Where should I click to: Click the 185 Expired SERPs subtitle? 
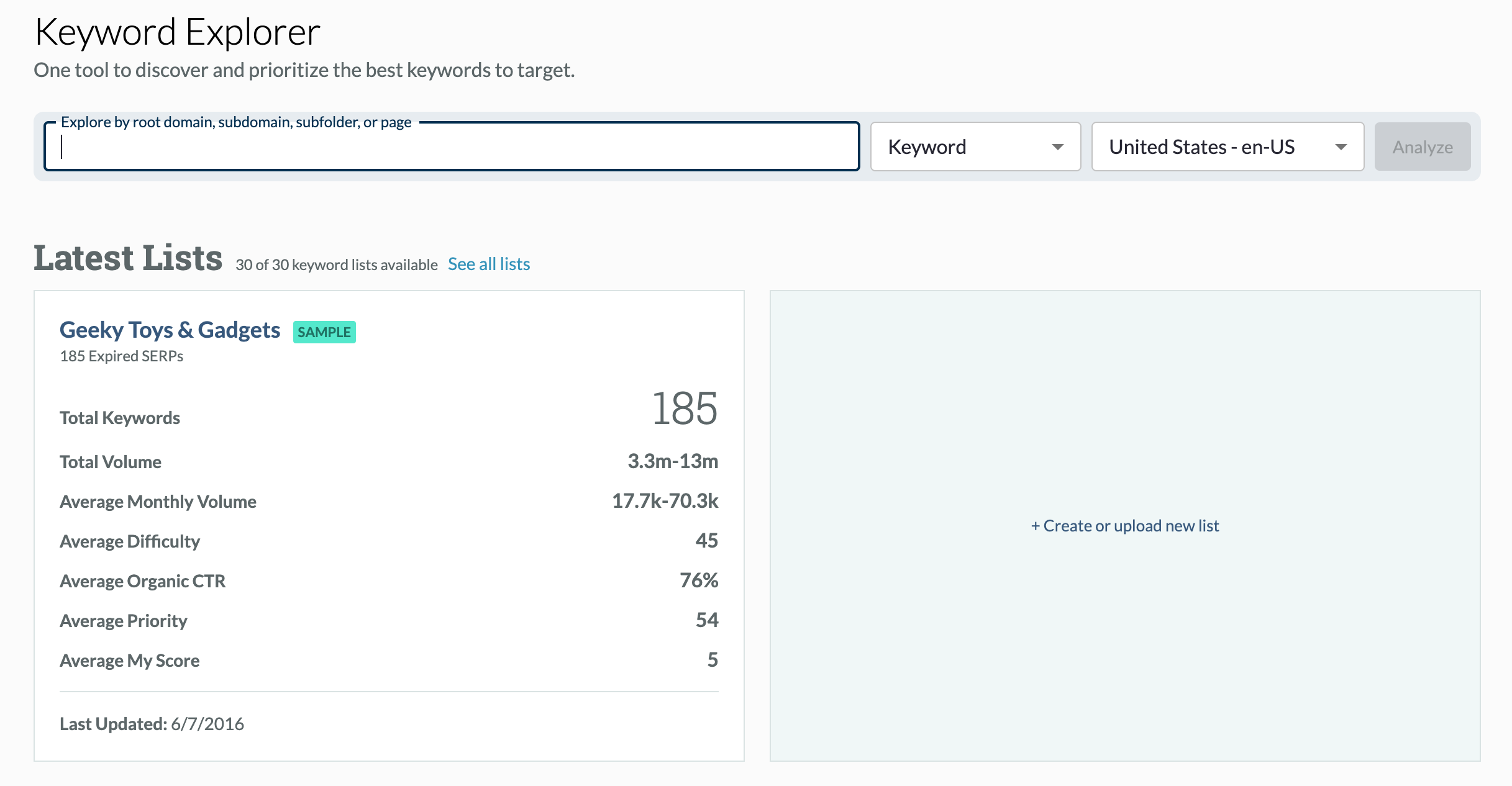click(x=121, y=356)
